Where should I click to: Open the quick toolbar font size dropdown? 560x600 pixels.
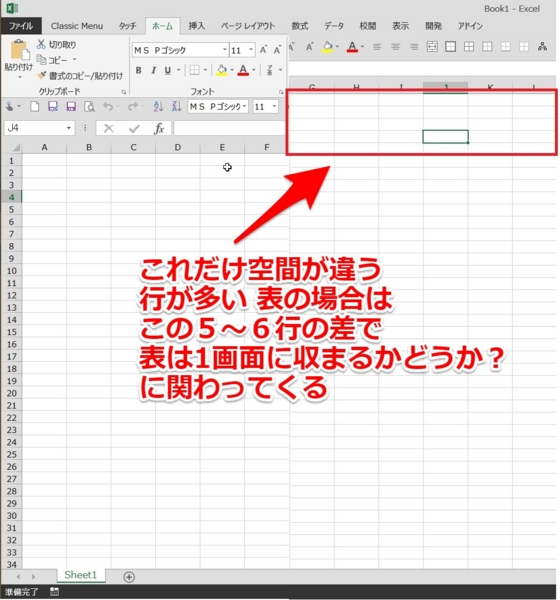pyautogui.click(x=274, y=106)
